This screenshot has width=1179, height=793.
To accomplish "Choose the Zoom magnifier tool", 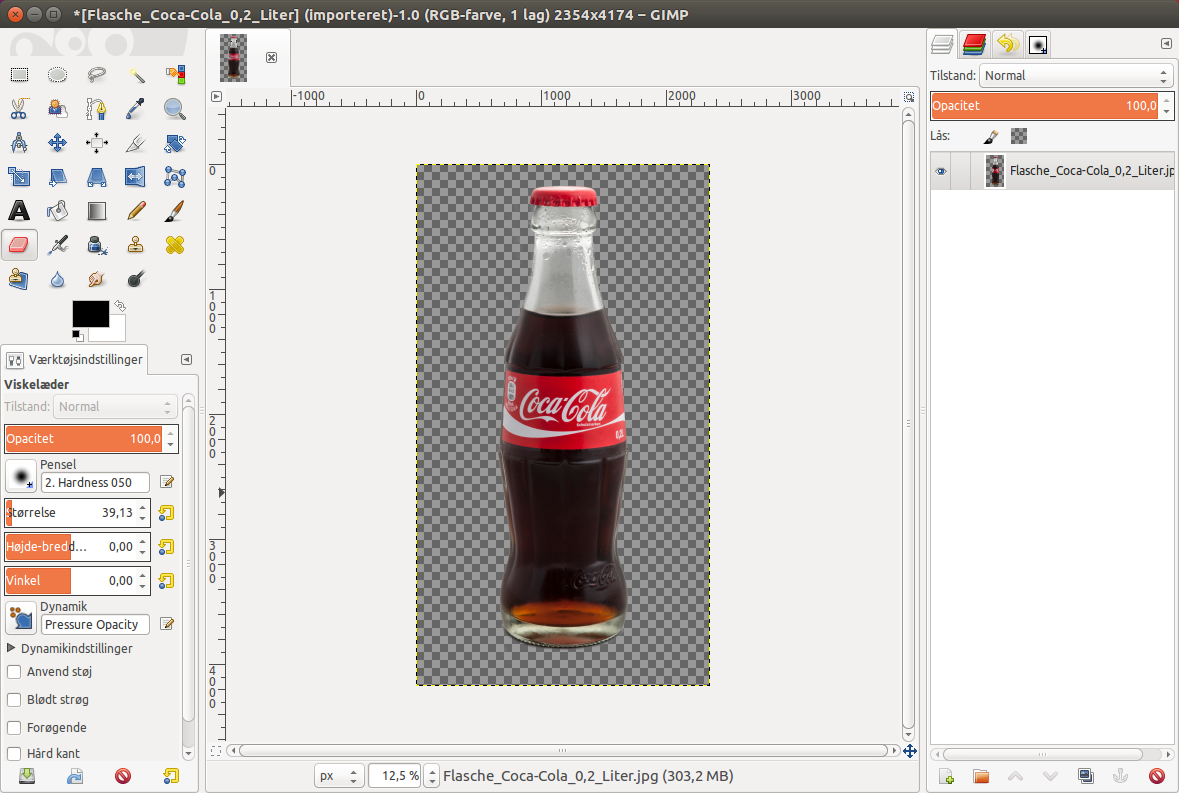I will click(x=174, y=109).
